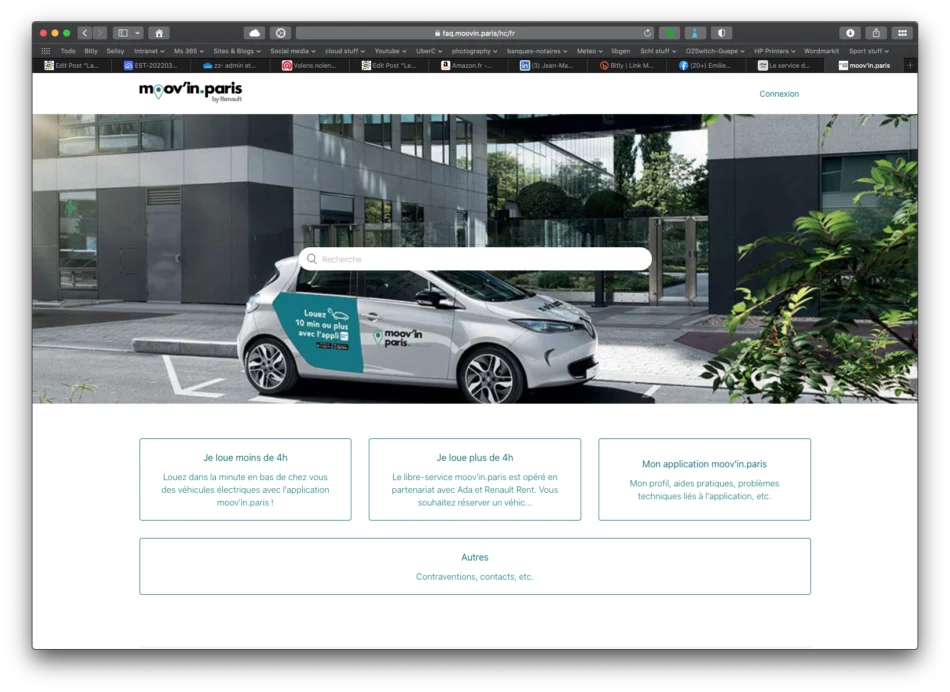Open the tab overview grid icon
Viewport: 950px width, 692px height.
point(903,32)
